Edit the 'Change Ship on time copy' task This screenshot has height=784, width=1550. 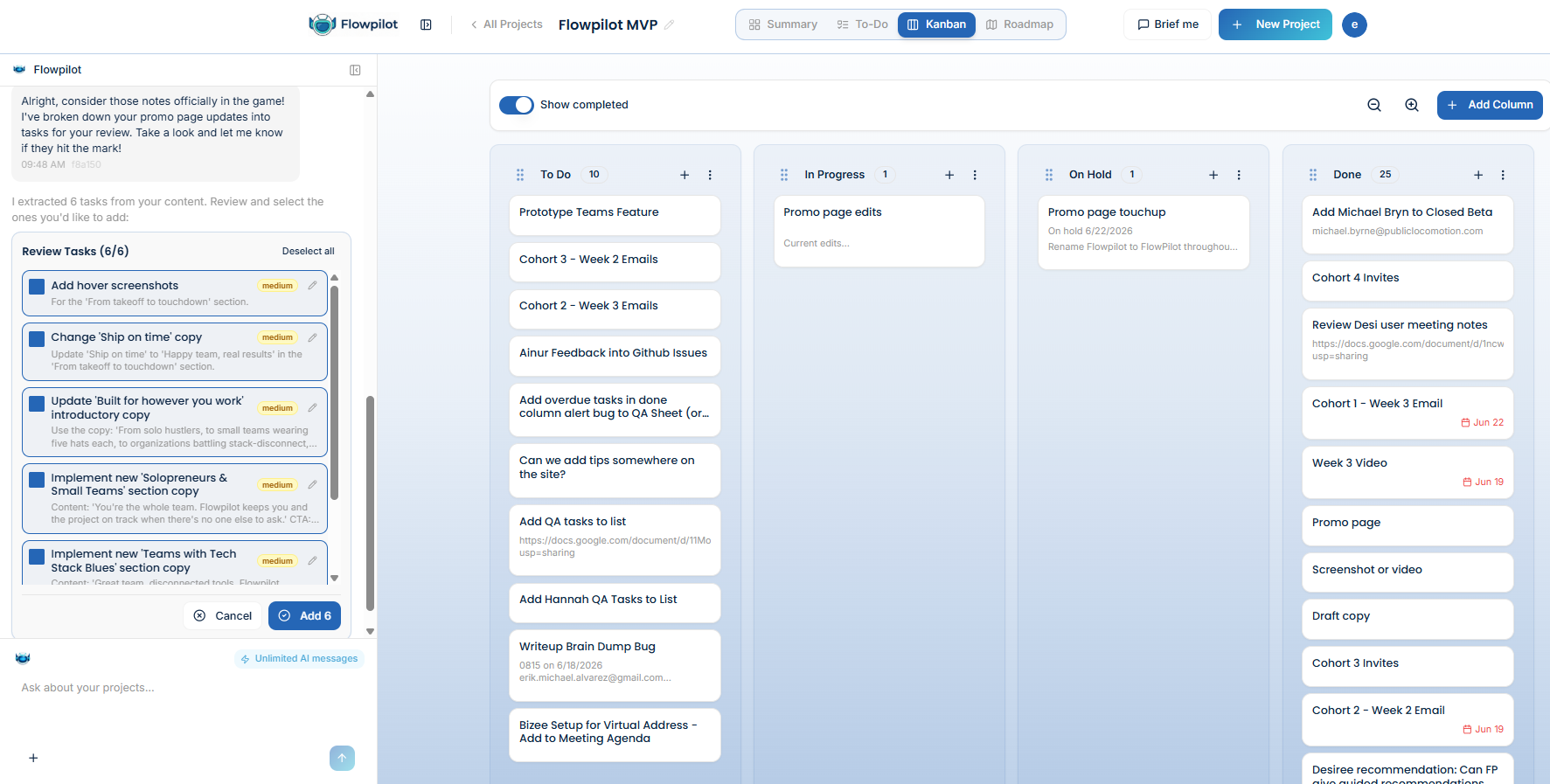click(x=312, y=337)
